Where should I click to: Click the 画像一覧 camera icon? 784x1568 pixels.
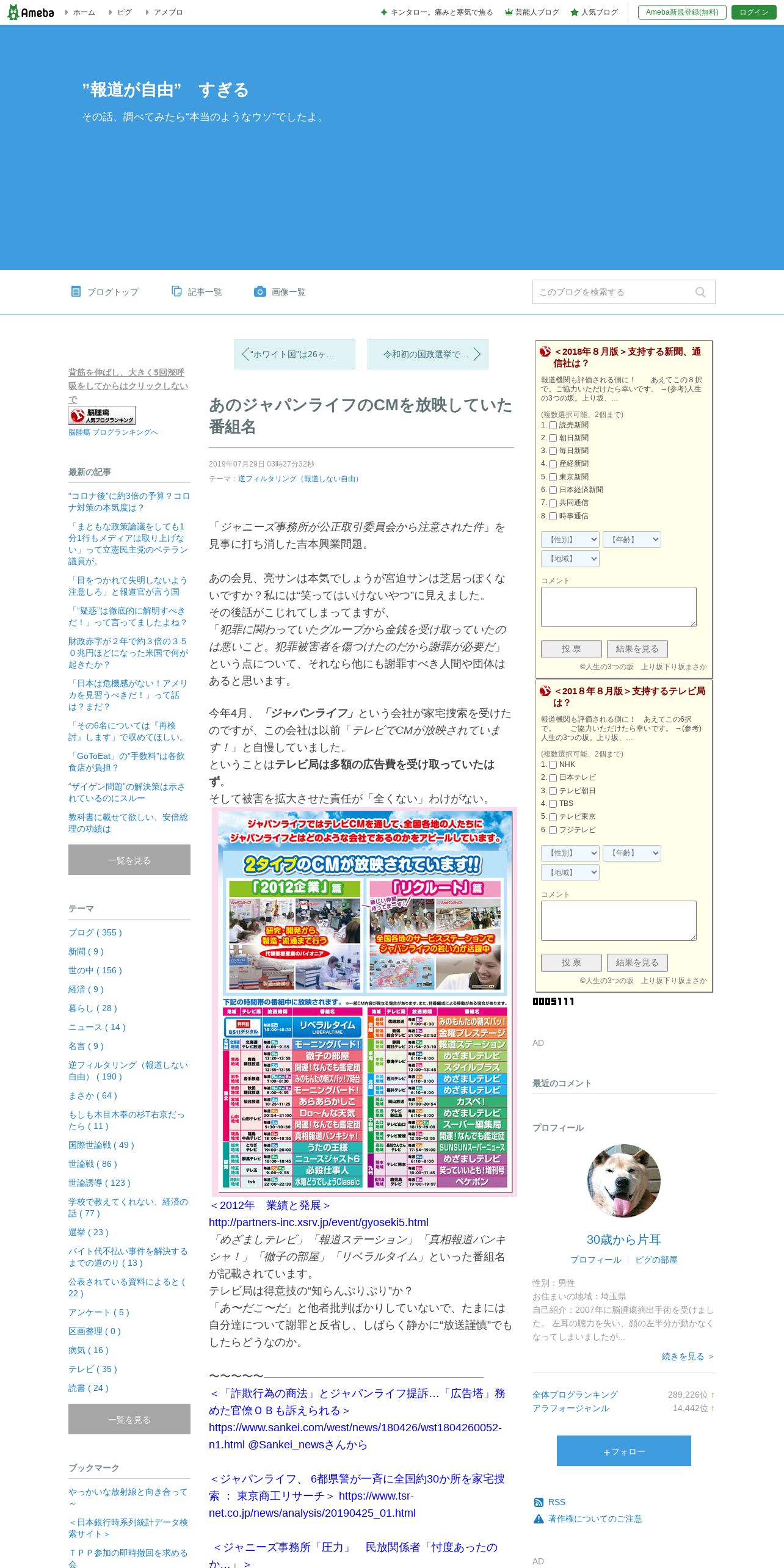coord(260,291)
